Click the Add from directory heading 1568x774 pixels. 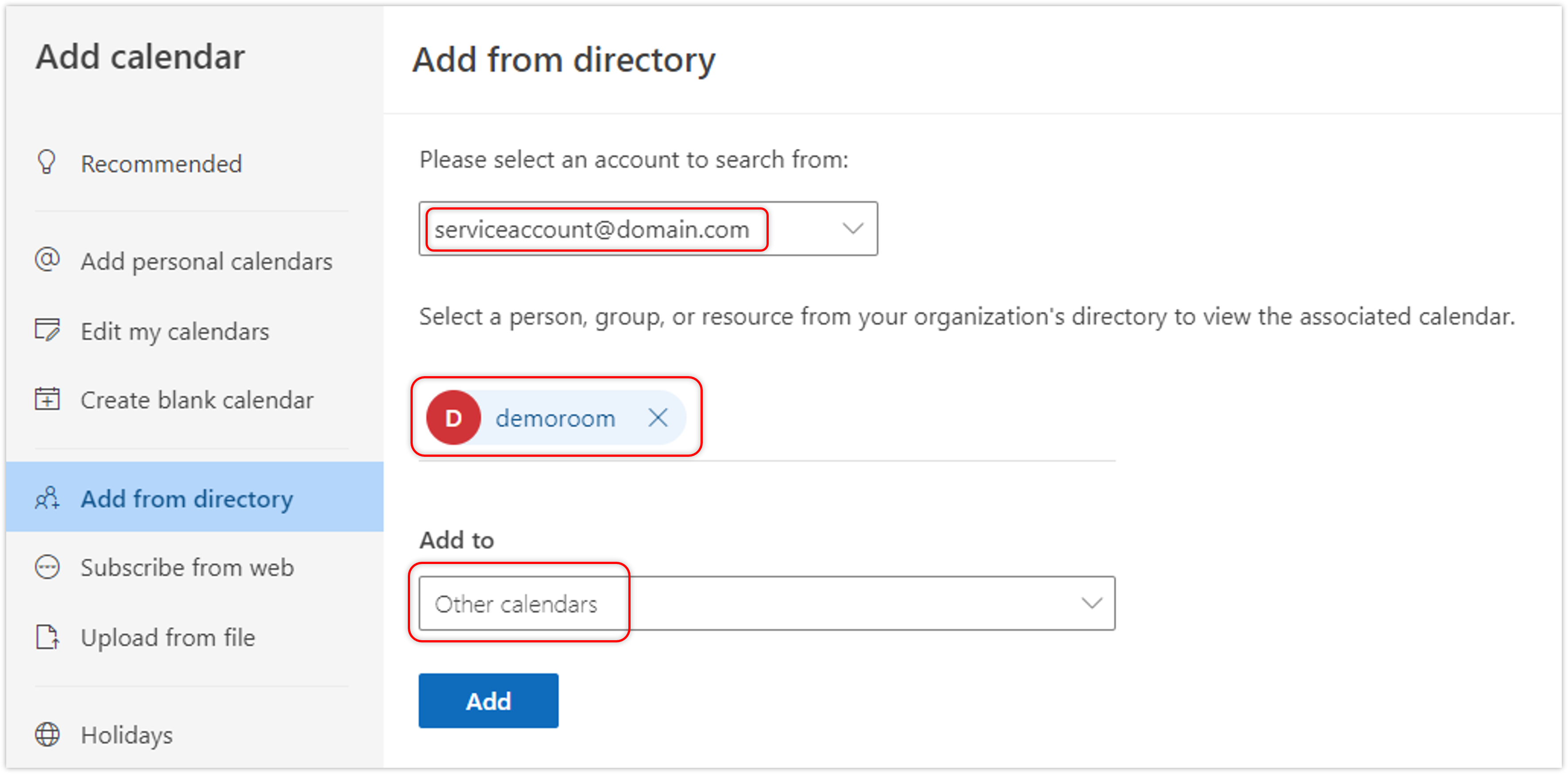(x=564, y=60)
